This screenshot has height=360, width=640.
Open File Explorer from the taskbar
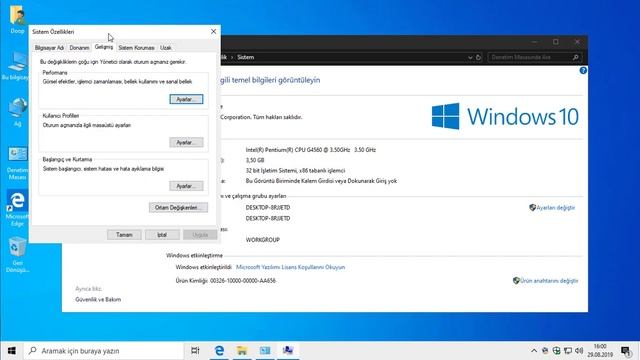[x=242, y=351]
